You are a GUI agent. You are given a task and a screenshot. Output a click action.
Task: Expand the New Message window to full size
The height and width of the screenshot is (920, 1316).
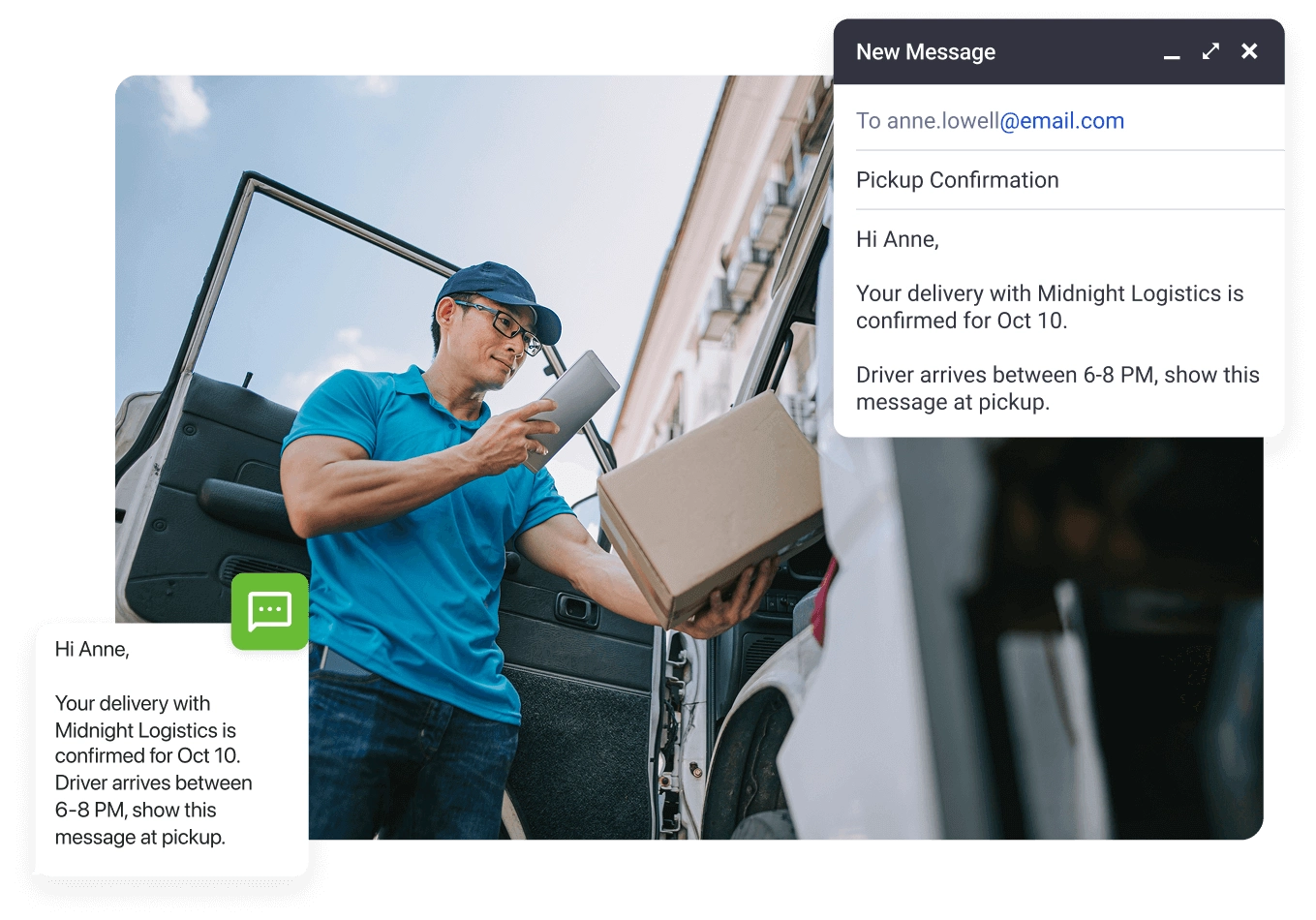(1210, 52)
